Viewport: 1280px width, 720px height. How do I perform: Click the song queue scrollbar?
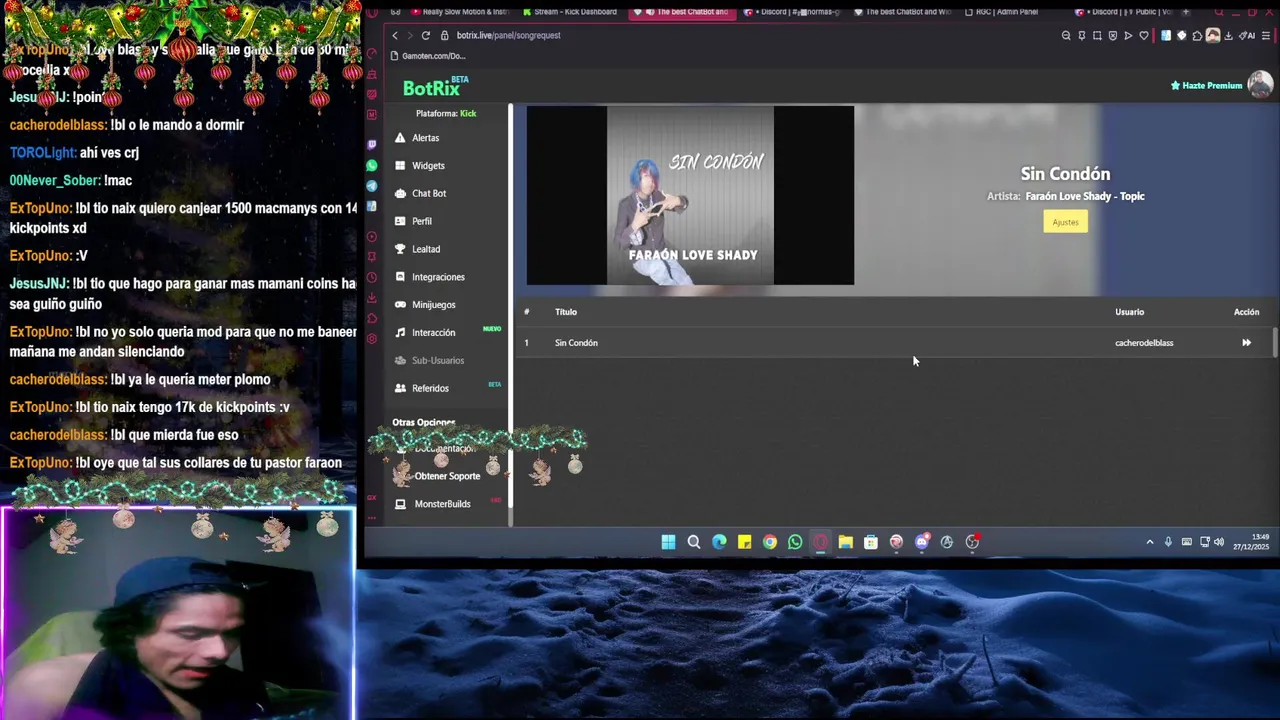[1275, 342]
